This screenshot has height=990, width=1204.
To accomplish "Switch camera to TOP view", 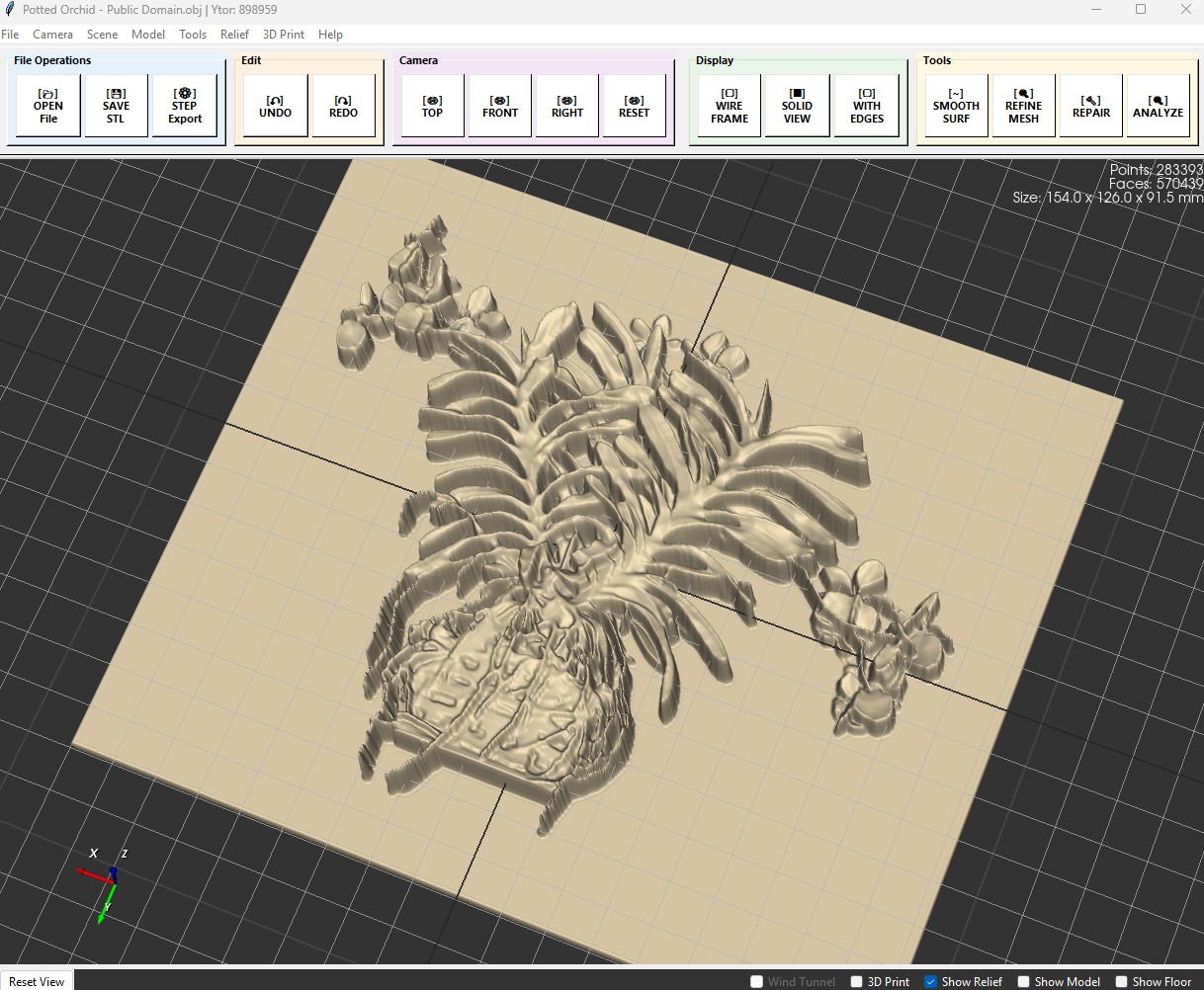I will coord(432,106).
